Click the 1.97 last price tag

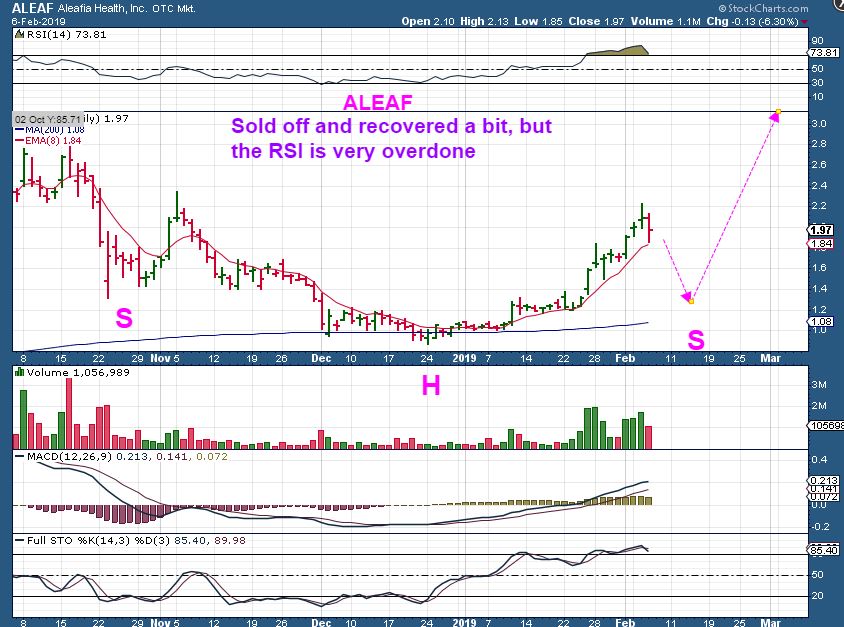coord(821,230)
